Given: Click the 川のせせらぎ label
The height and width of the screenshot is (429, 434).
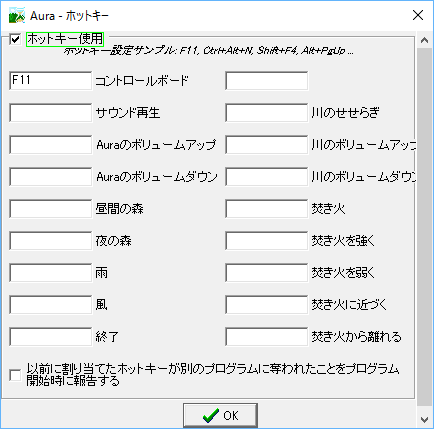Looking at the screenshot, I should [345, 113].
